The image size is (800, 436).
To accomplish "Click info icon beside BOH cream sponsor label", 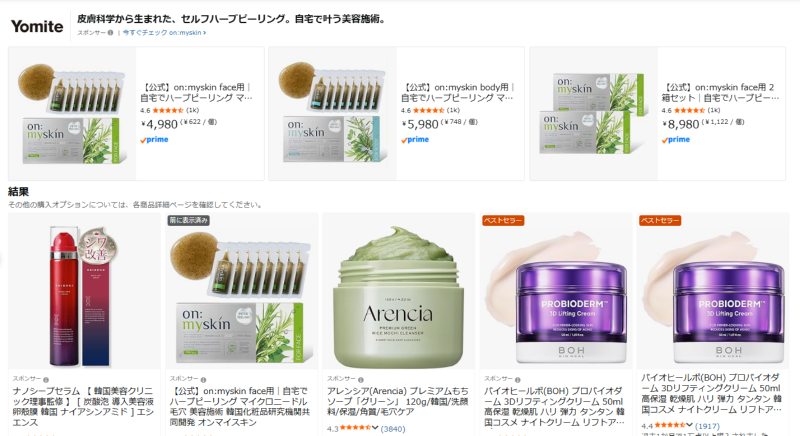I will (x=517, y=380).
